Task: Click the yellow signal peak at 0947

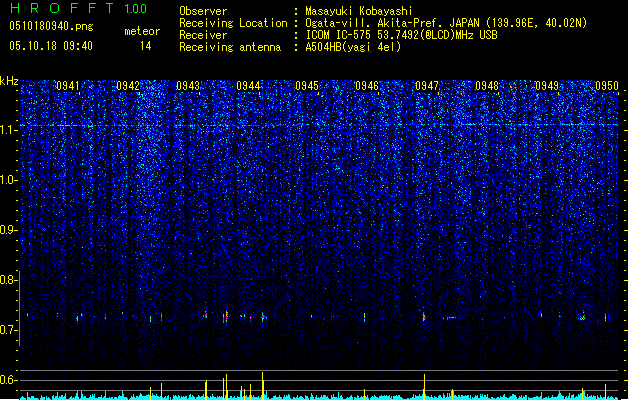Action: pyautogui.click(x=424, y=386)
